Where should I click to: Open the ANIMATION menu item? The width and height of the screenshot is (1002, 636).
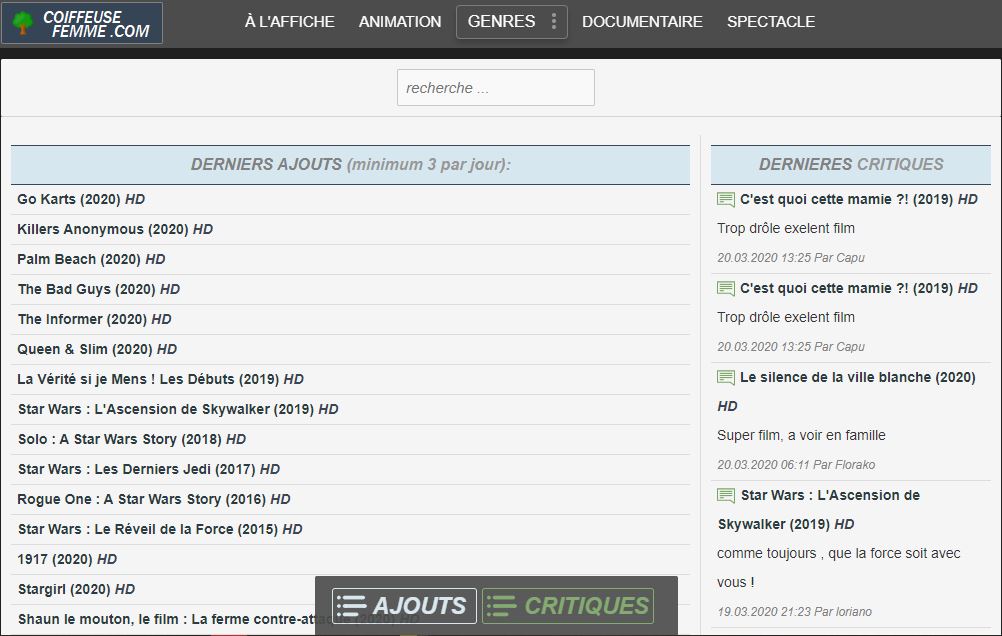pyautogui.click(x=400, y=22)
